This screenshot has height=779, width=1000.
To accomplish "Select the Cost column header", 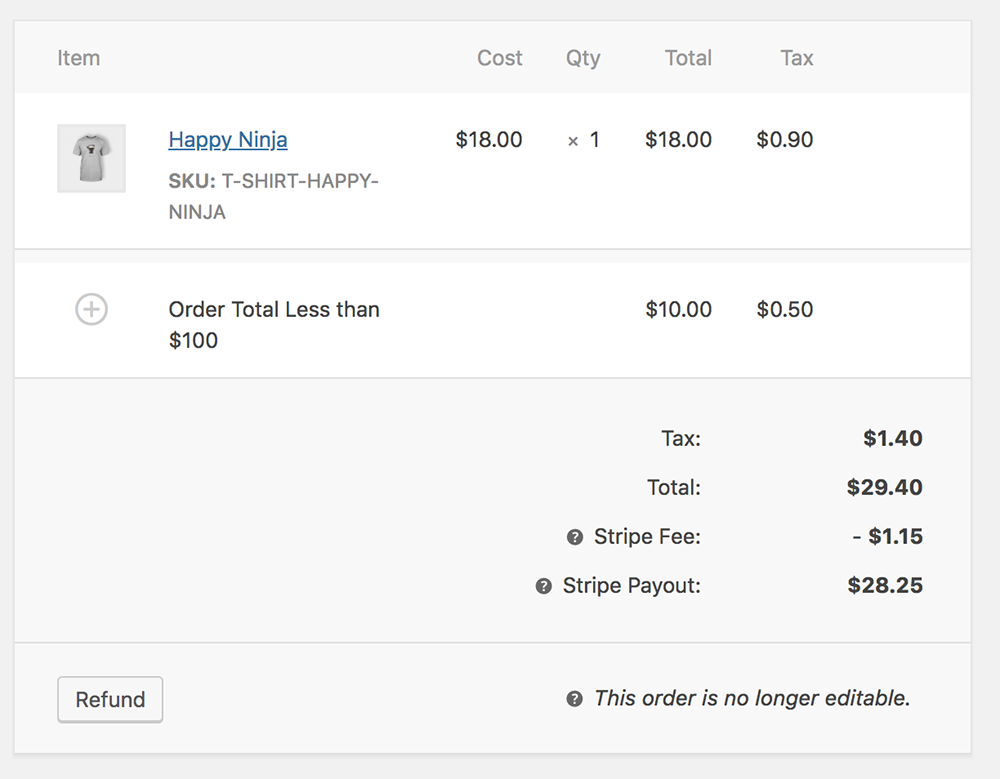I will [x=500, y=58].
